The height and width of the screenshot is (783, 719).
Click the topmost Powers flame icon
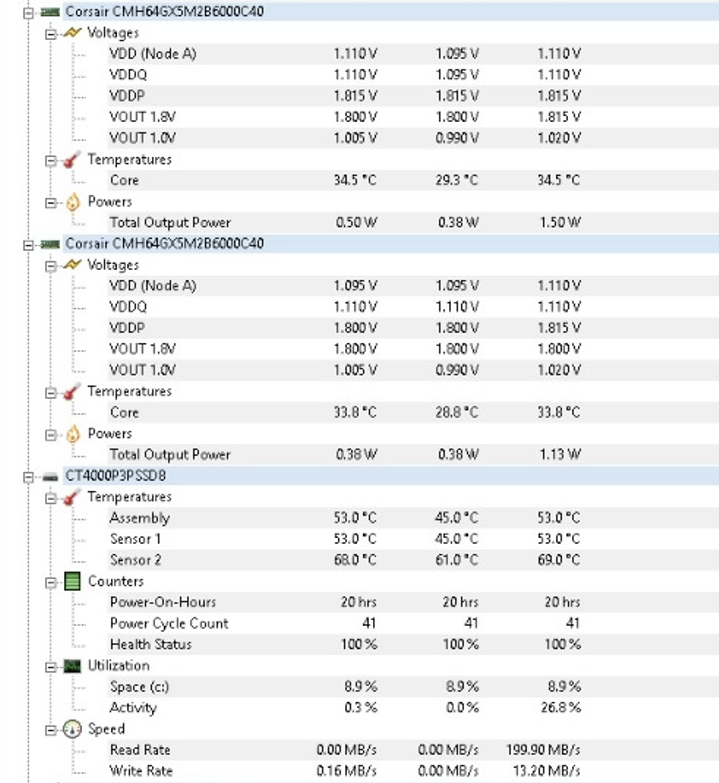coord(72,202)
